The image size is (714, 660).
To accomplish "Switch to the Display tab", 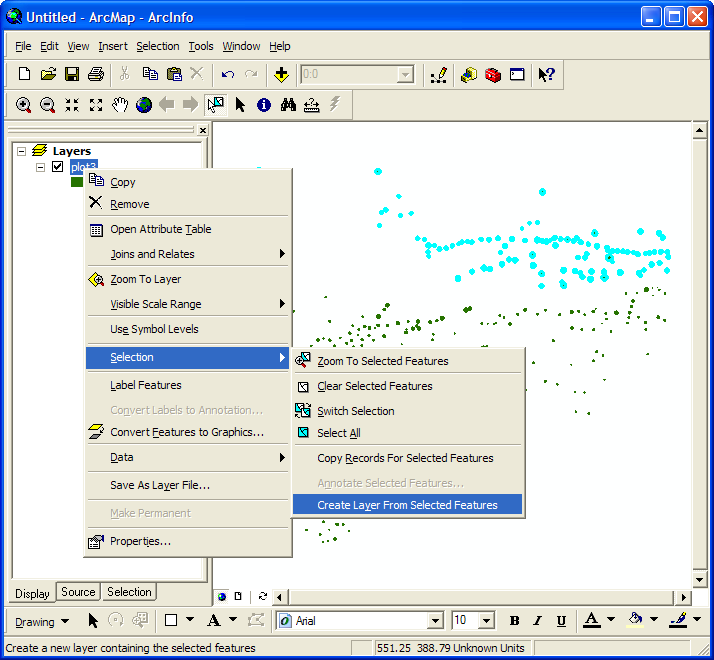I will 32,593.
